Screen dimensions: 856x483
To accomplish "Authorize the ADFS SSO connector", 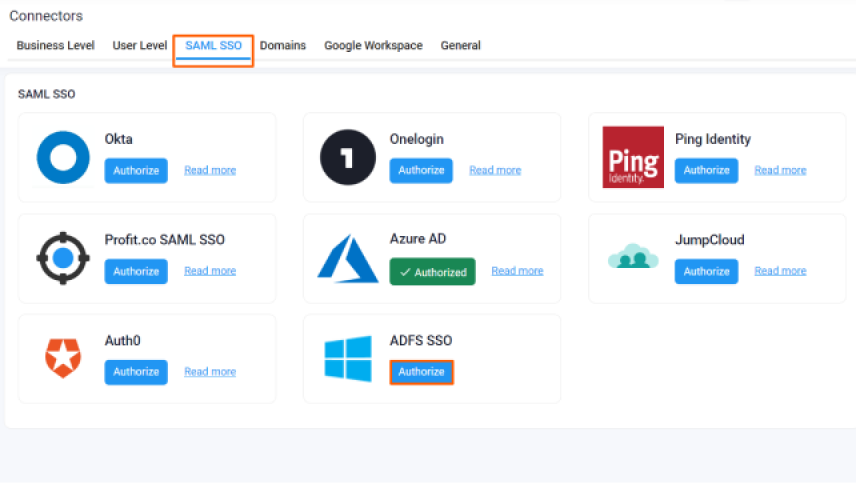I will coord(421,372).
